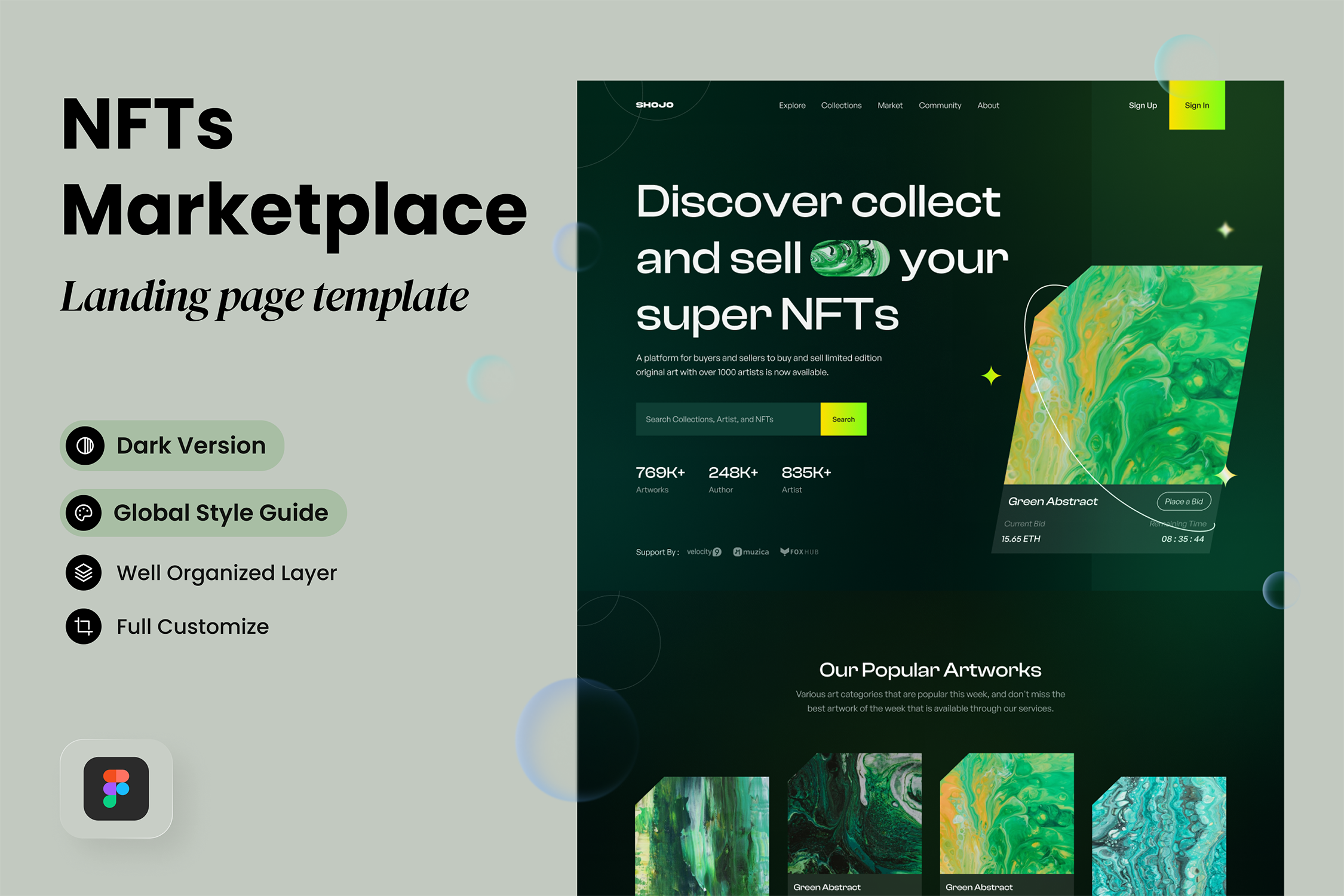Image resolution: width=1344 pixels, height=896 pixels.
Task: Open the teal marble artwork thumbnail
Action: (x=1158, y=835)
